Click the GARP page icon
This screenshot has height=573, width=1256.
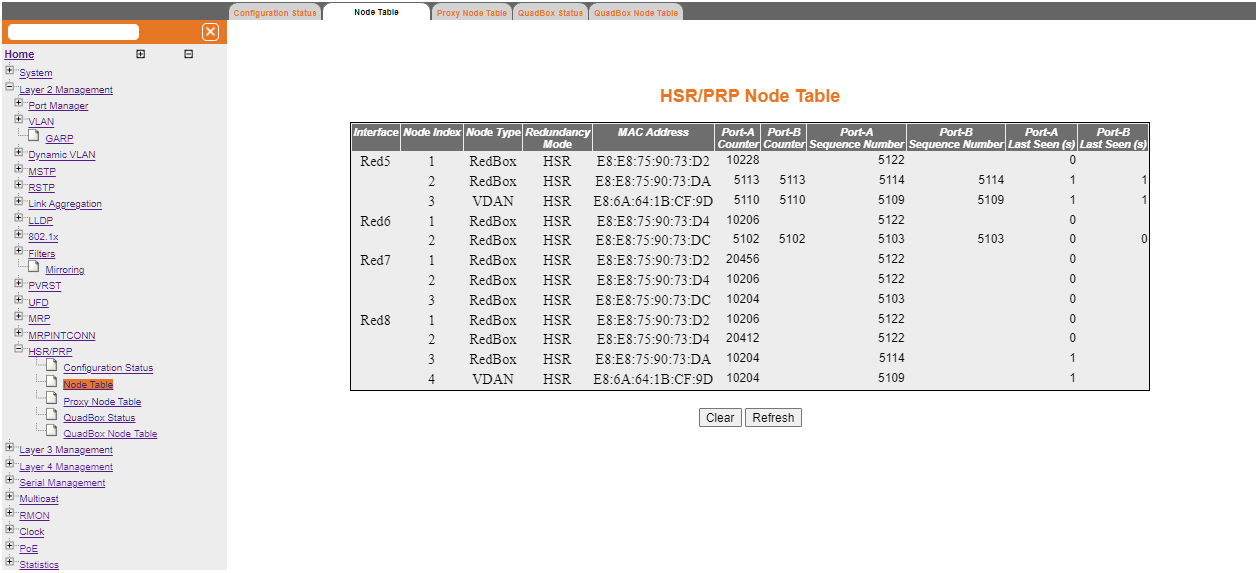point(34,137)
